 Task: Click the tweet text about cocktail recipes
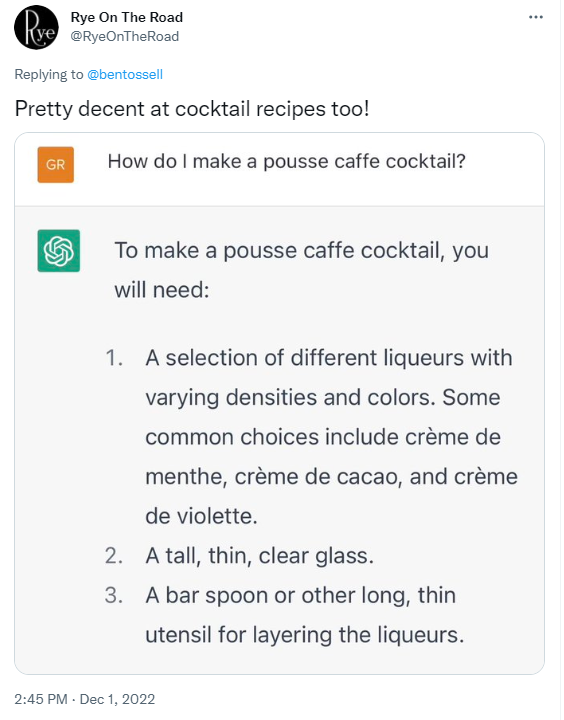coord(192,109)
